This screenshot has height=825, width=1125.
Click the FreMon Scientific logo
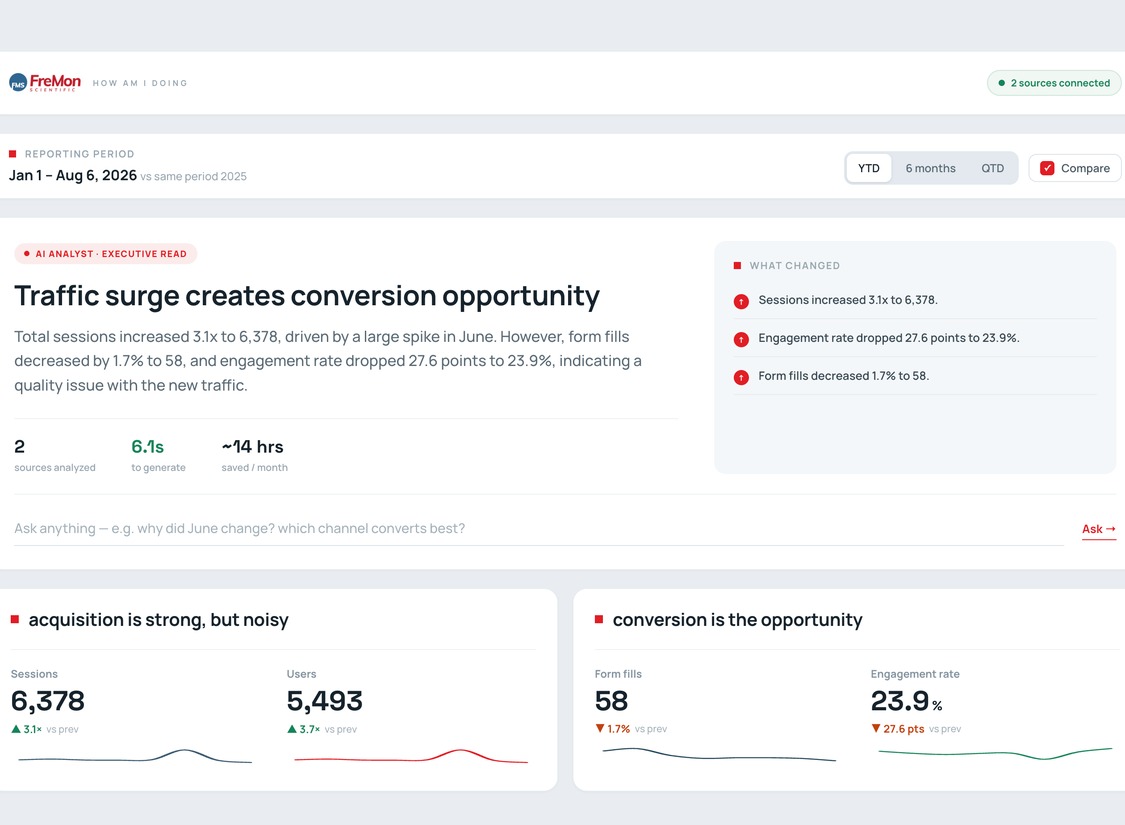44,82
